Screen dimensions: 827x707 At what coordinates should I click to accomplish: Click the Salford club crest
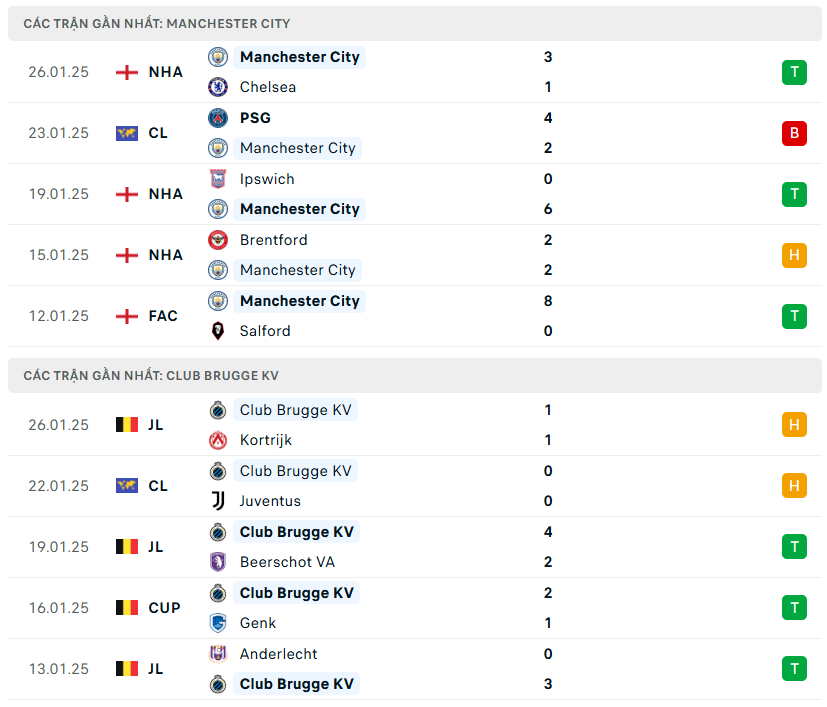click(218, 331)
